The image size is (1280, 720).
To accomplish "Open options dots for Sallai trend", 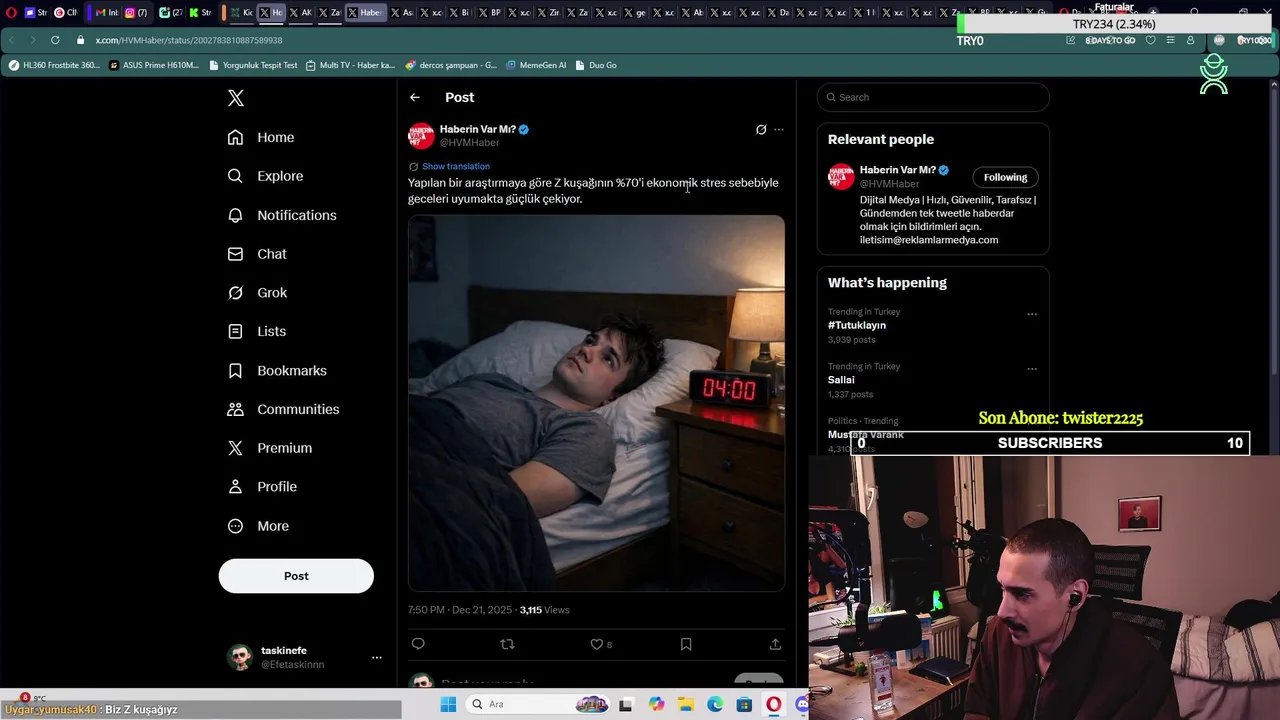I will click(x=1032, y=369).
